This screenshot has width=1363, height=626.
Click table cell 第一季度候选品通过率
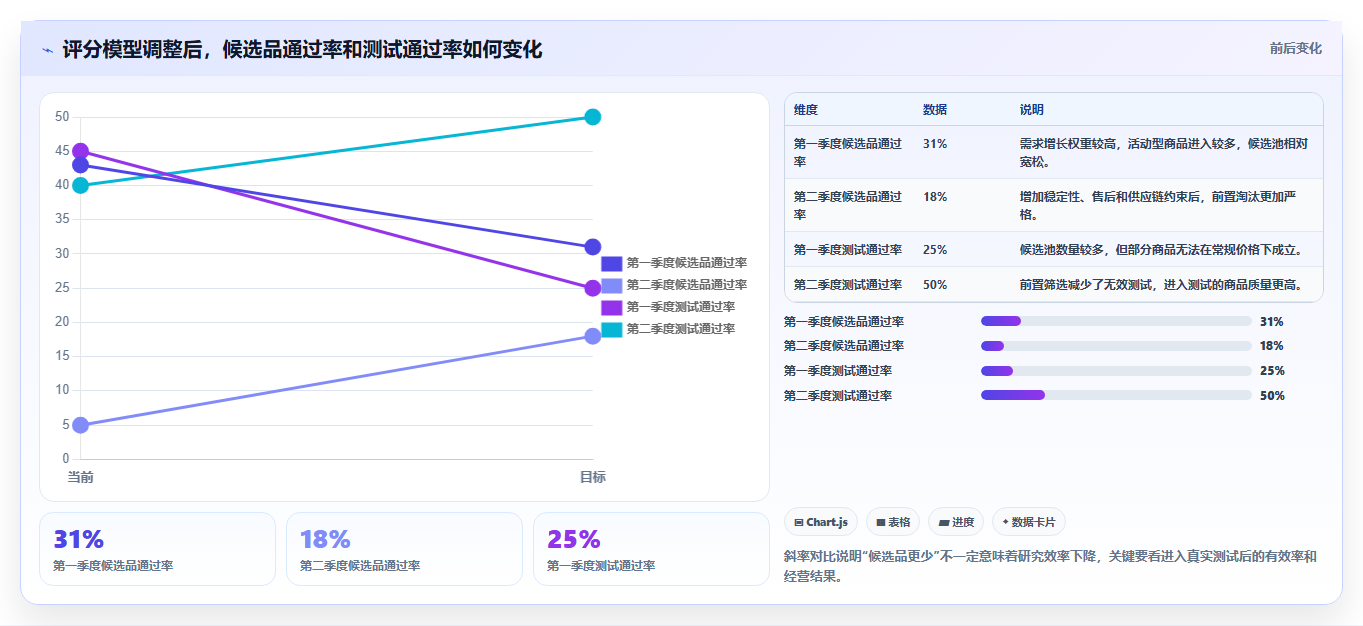[x=848, y=152]
